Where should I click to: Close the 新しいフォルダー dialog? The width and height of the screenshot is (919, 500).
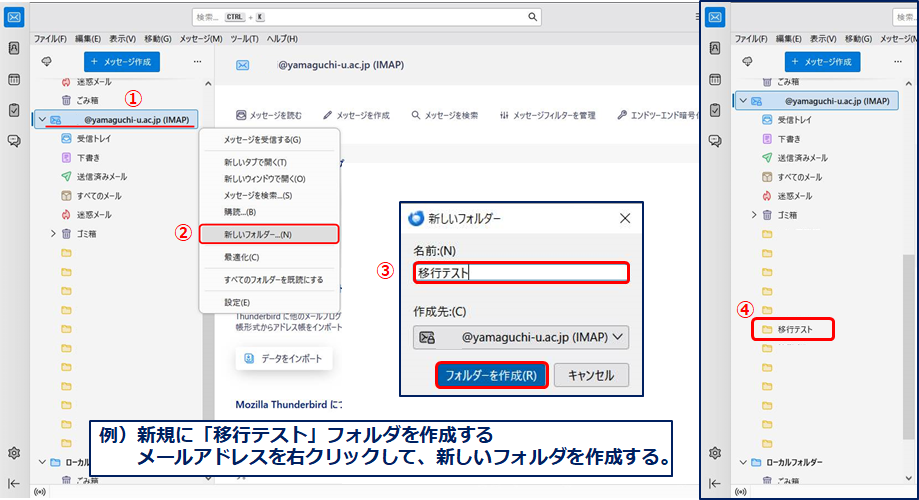click(625, 219)
